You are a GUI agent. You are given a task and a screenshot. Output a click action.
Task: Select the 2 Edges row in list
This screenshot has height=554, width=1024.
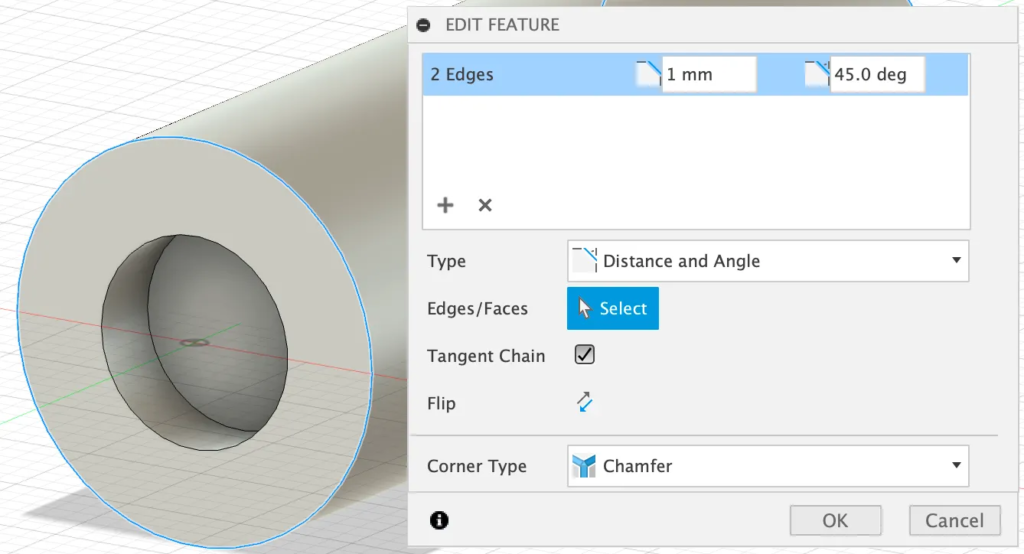[x=520, y=75]
